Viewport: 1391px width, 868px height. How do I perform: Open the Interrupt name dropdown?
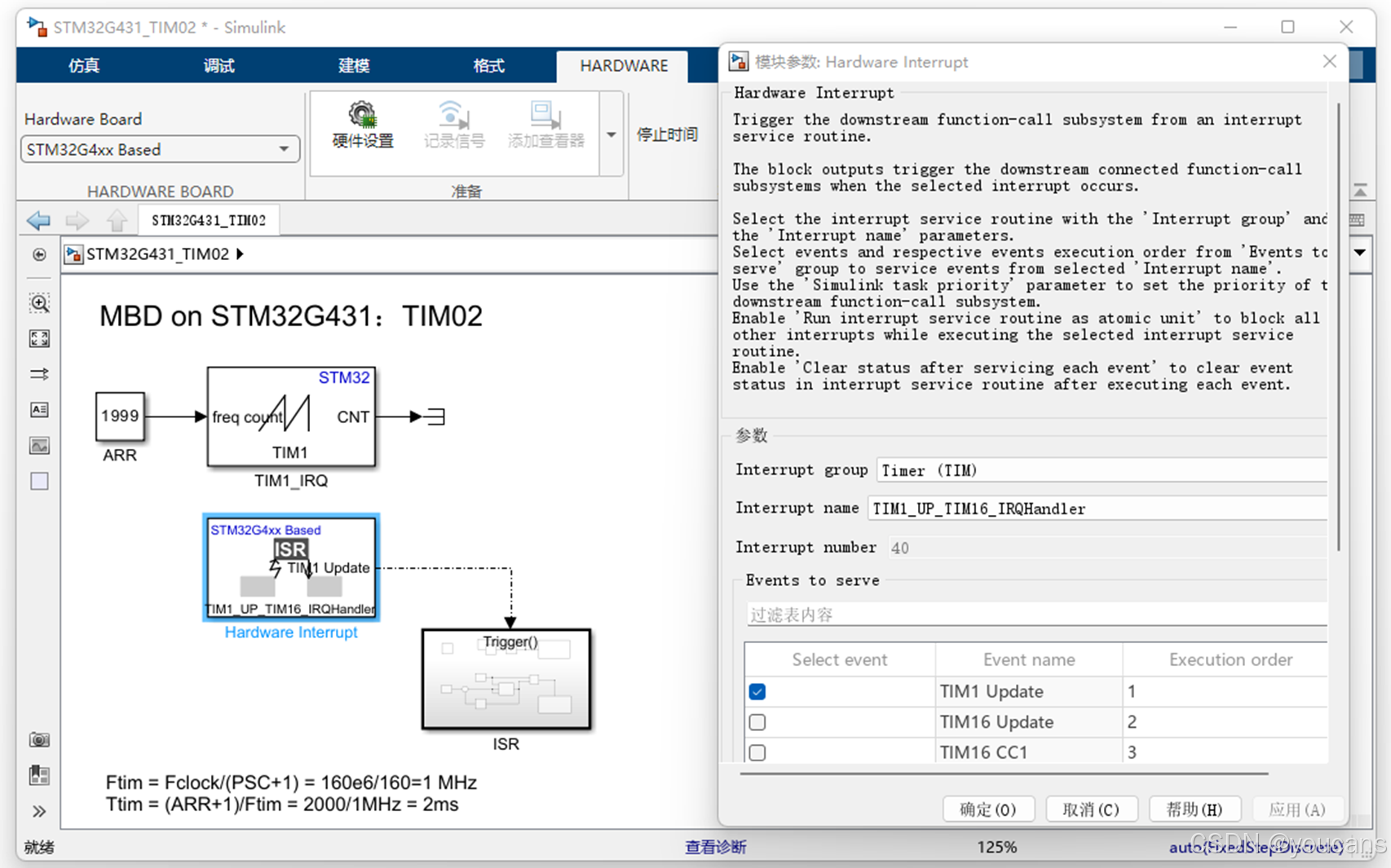tap(1097, 509)
